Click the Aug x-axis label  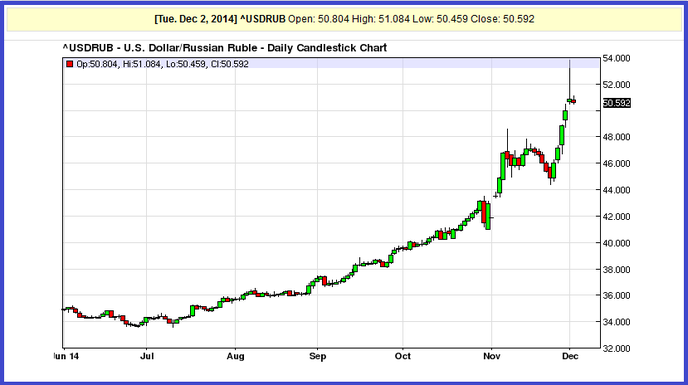click(235, 356)
